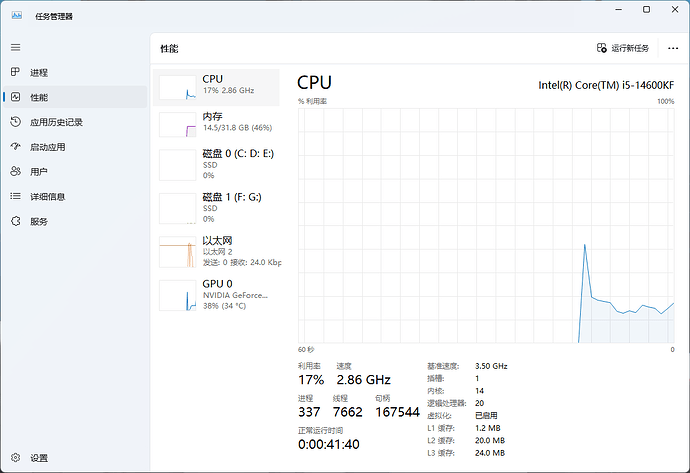
Task: Click the 已启用 virtualization status
Action: point(486,415)
